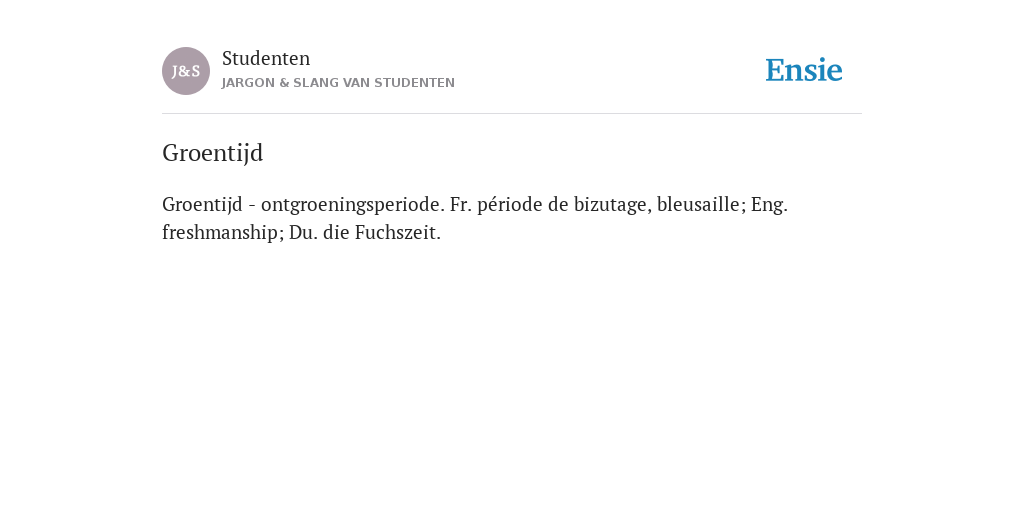Click the horizontal divider below the header

(x=512, y=114)
